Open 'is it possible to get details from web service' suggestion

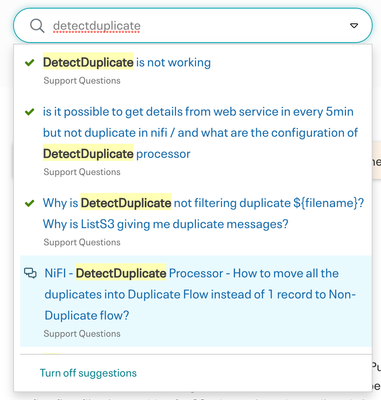(200, 133)
